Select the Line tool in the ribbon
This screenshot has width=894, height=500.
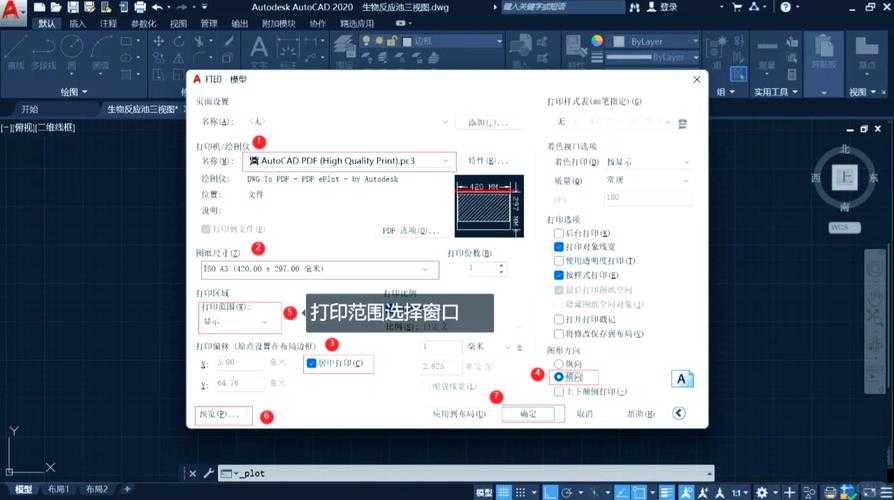coord(15,52)
